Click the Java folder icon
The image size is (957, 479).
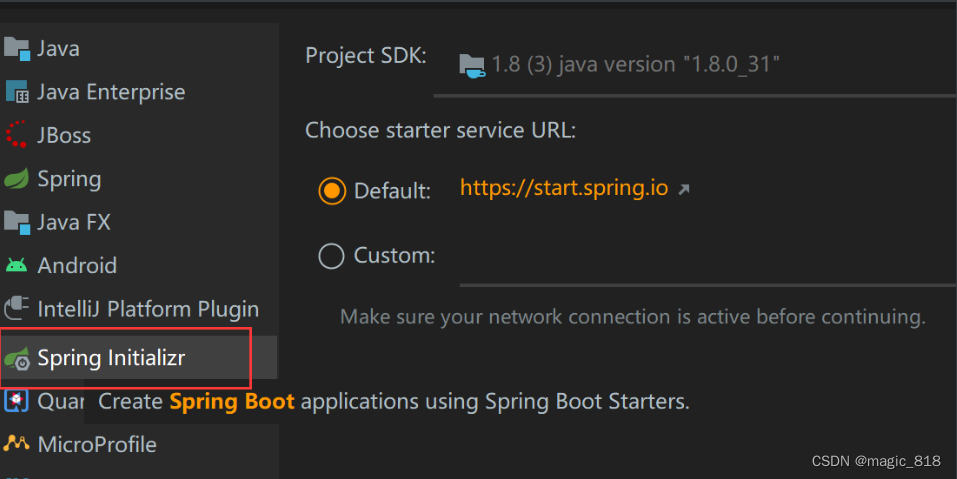(17, 49)
